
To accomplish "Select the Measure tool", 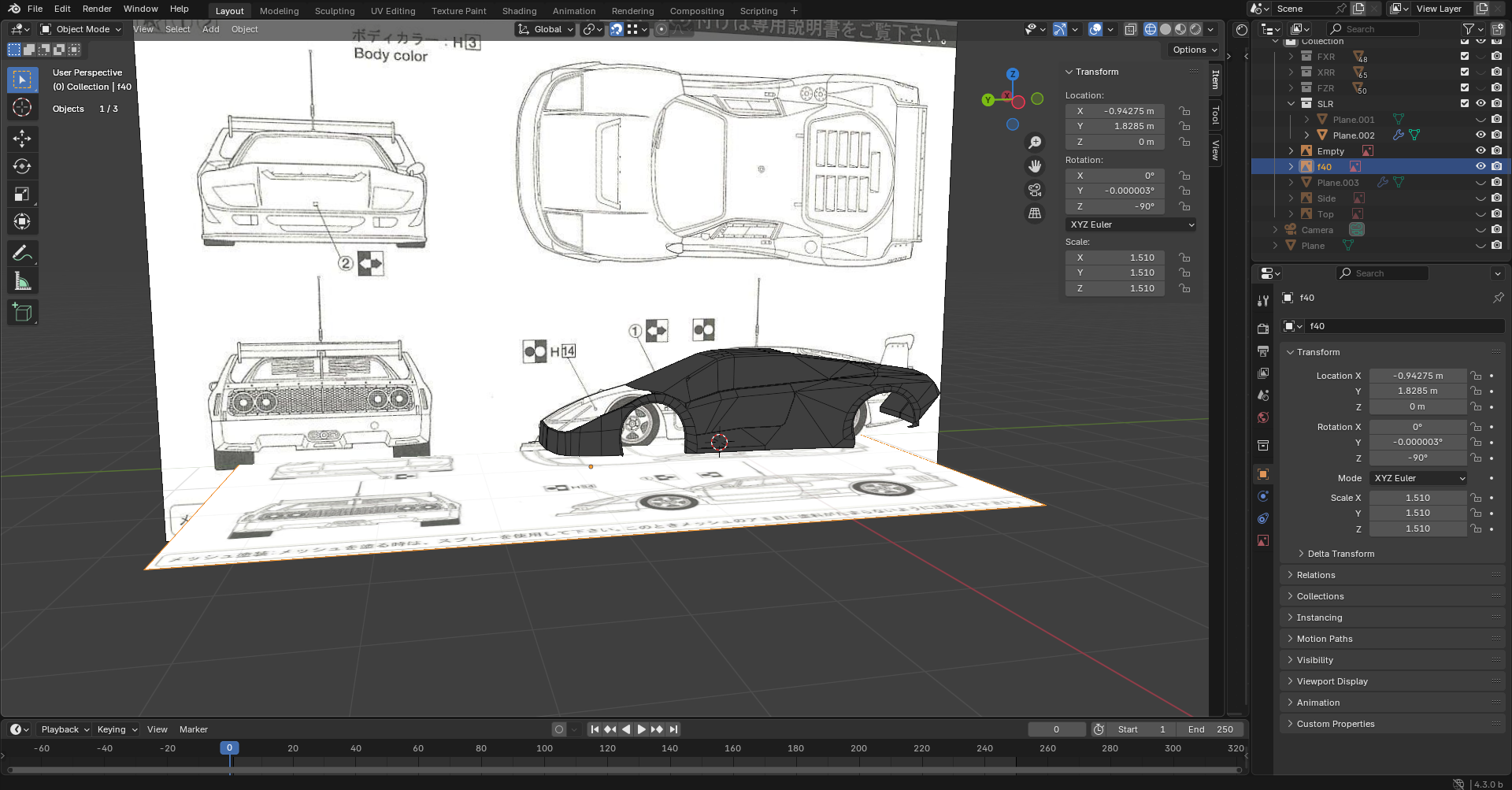I will point(22,281).
